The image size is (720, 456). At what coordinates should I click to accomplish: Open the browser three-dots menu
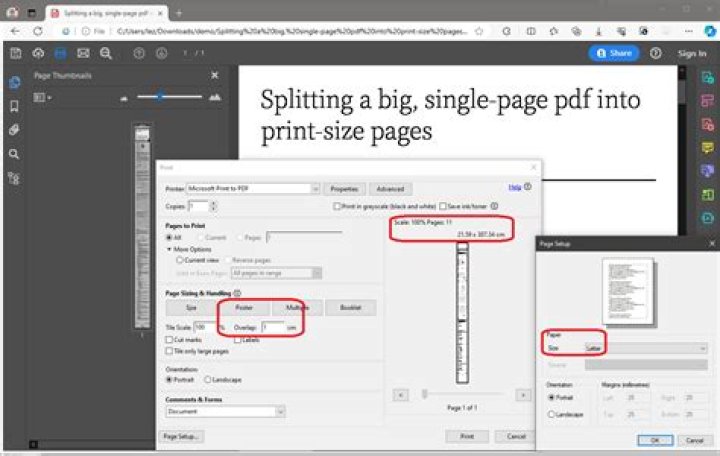point(688,31)
